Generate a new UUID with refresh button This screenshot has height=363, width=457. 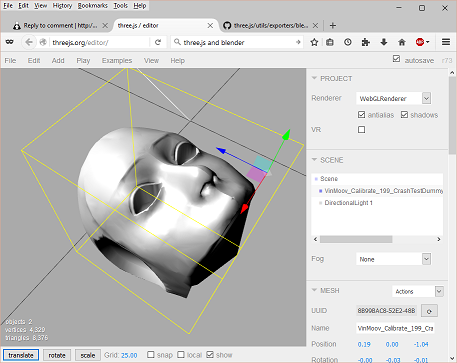[x=429, y=311]
